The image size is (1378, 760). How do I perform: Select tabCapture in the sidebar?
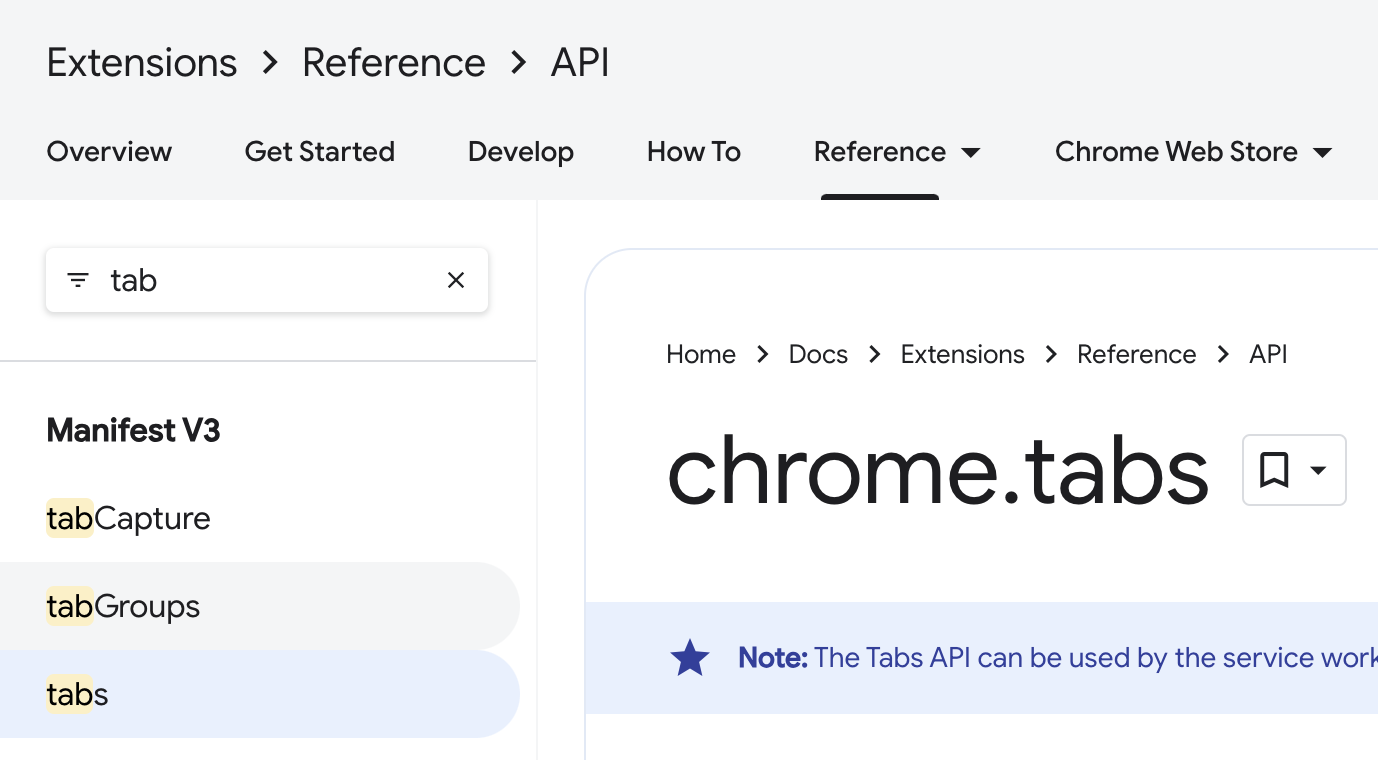click(x=128, y=518)
